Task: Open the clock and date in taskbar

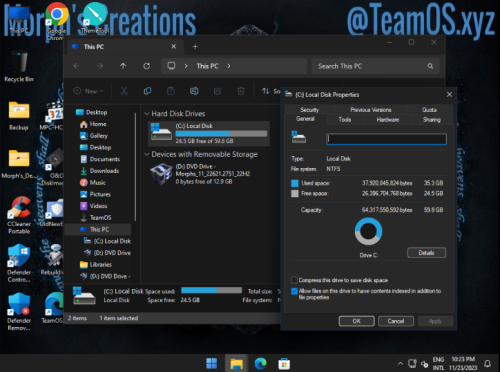Action: (463, 363)
